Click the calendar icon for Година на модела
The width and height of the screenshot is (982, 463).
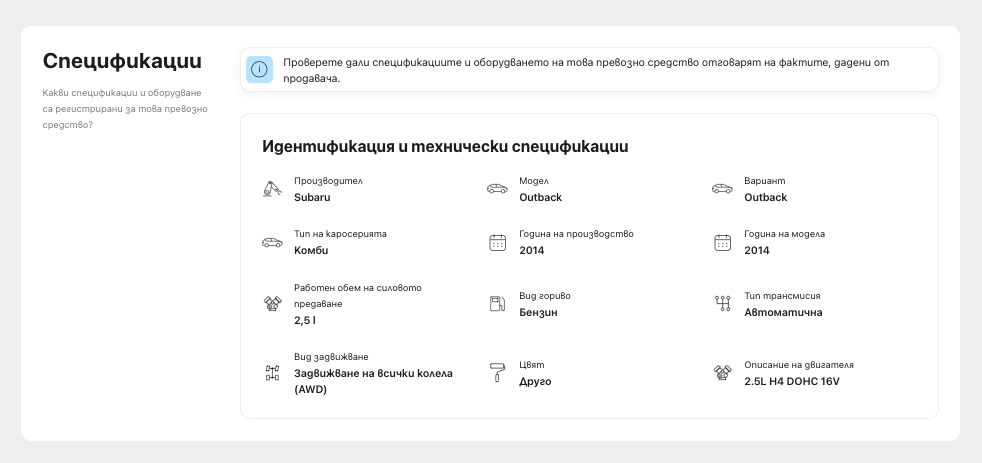[x=722, y=242]
